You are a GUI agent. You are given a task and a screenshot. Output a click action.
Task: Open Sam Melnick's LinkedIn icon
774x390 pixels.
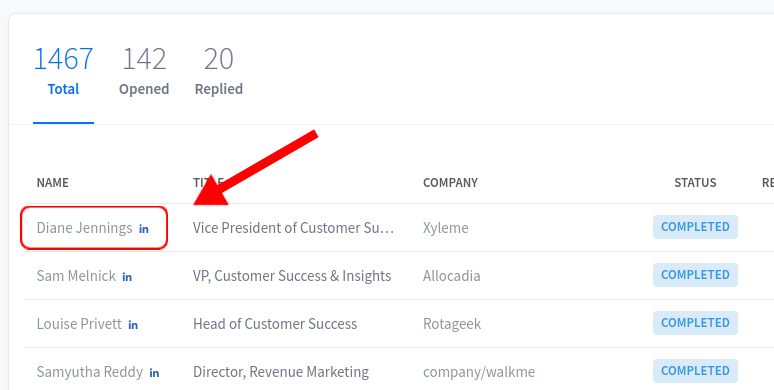127,277
